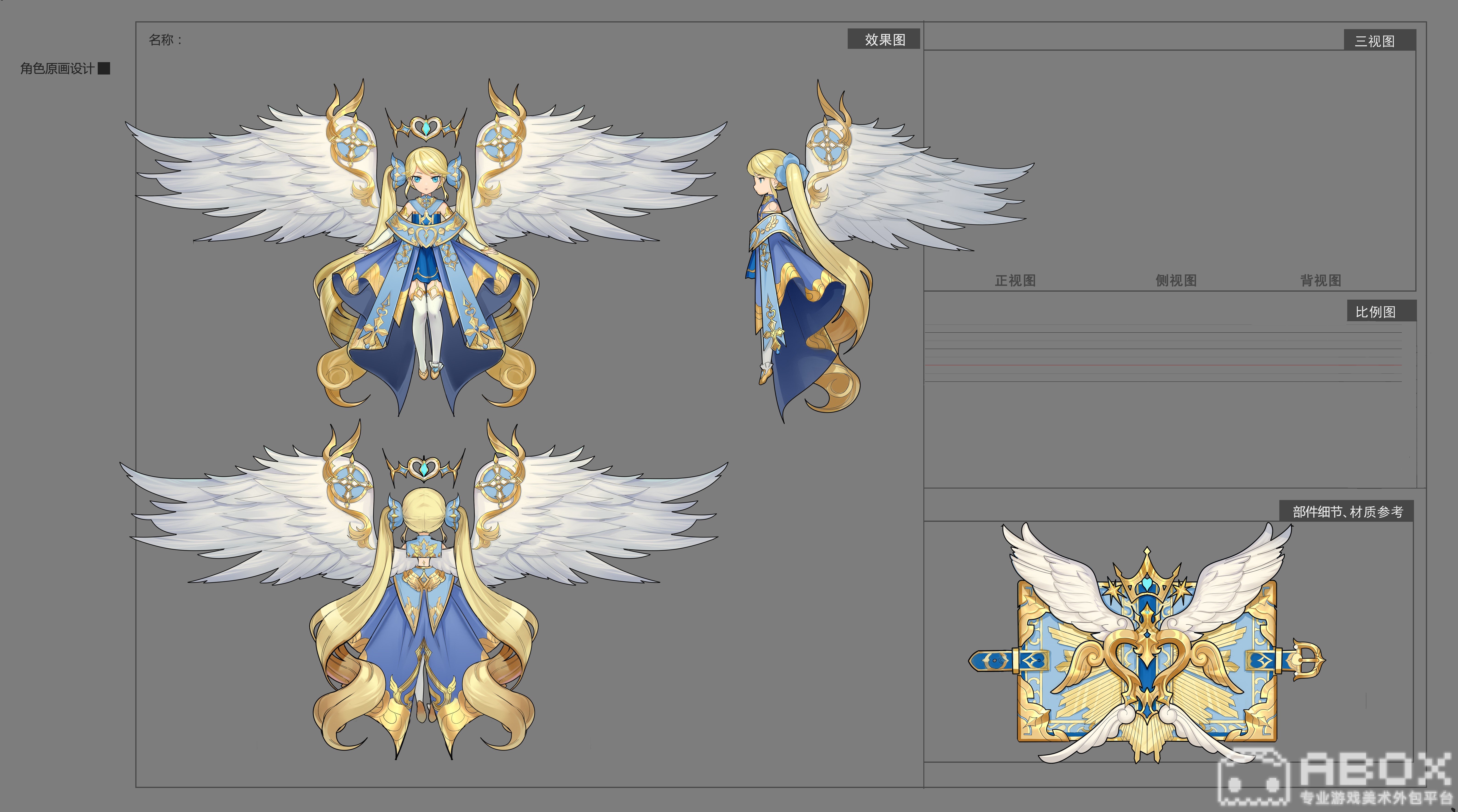
Task: Click the black square beside 角色原画设计
Action: (x=104, y=69)
